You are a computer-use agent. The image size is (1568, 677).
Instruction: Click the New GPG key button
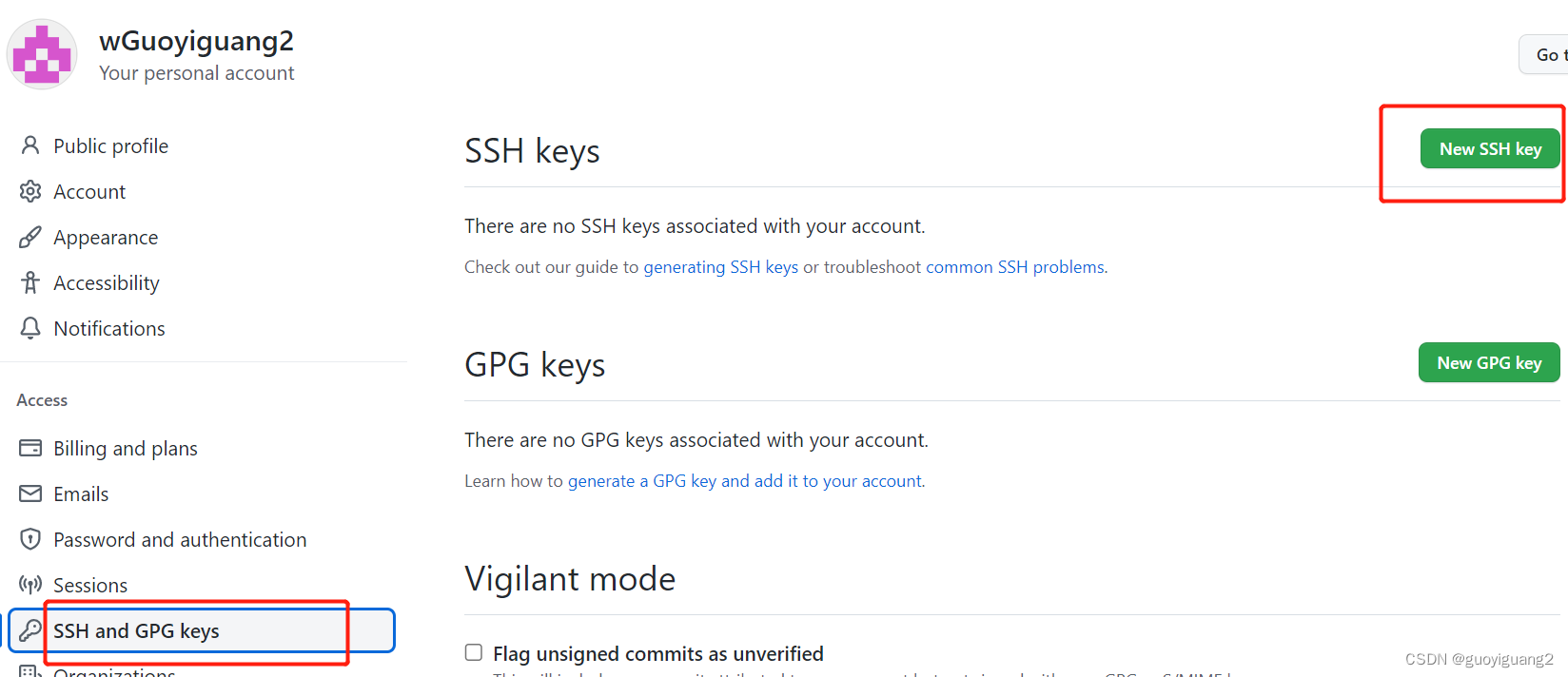point(1489,362)
